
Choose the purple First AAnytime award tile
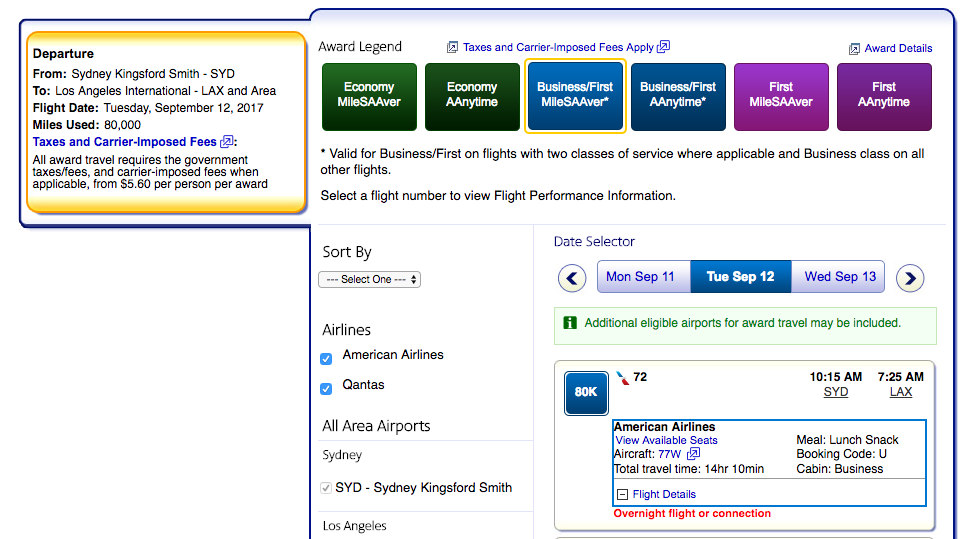(x=884, y=97)
